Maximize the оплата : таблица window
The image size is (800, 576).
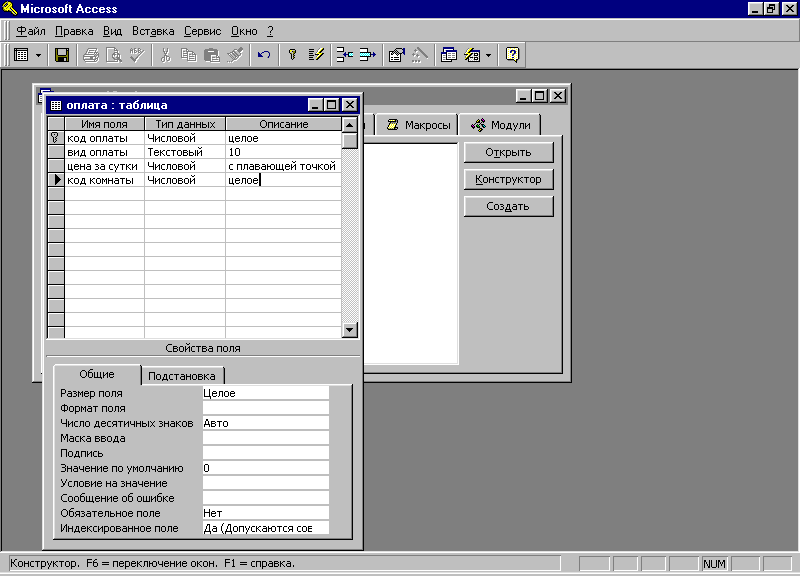[x=332, y=105]
